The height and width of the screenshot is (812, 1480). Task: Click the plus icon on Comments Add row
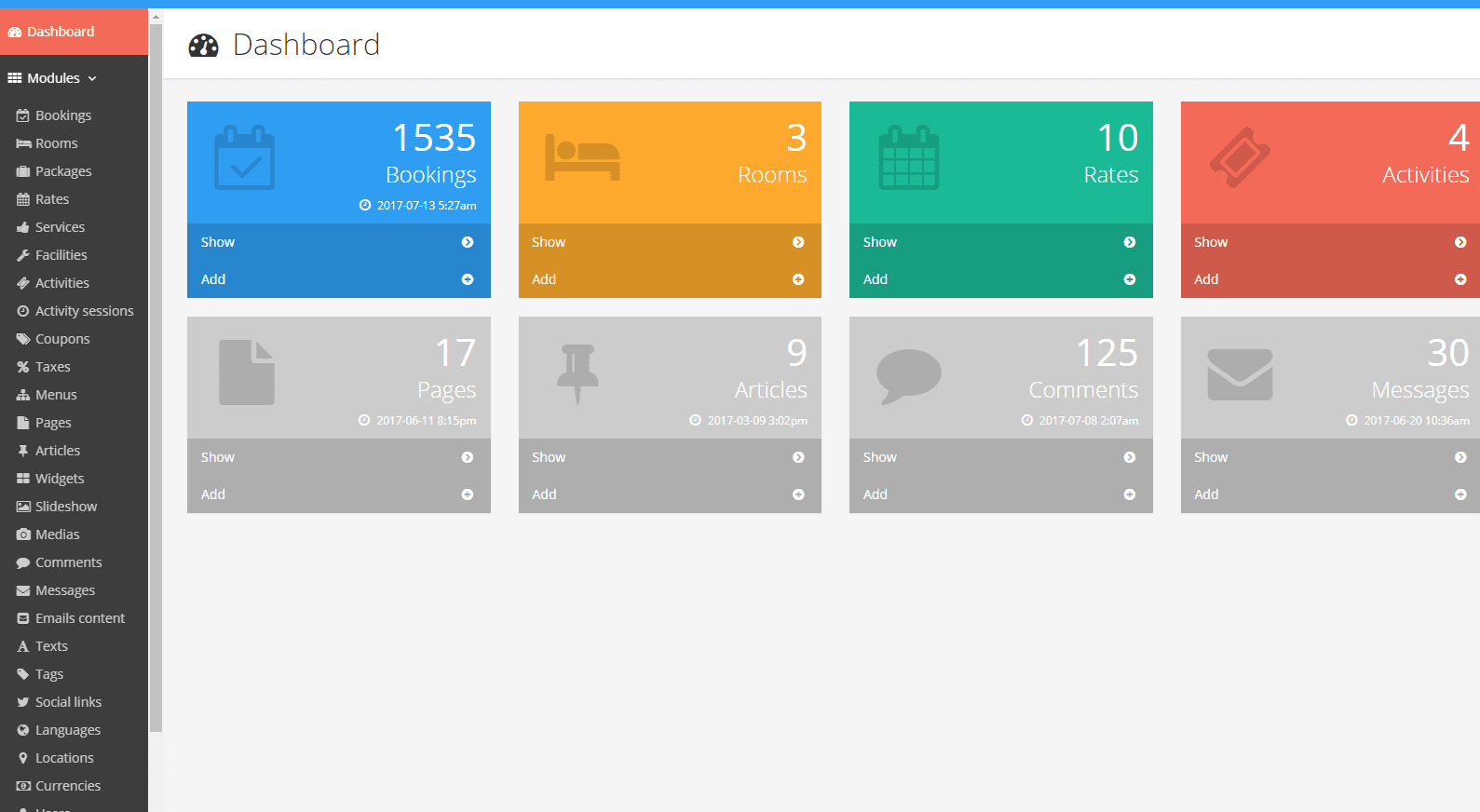(1130, 494)
